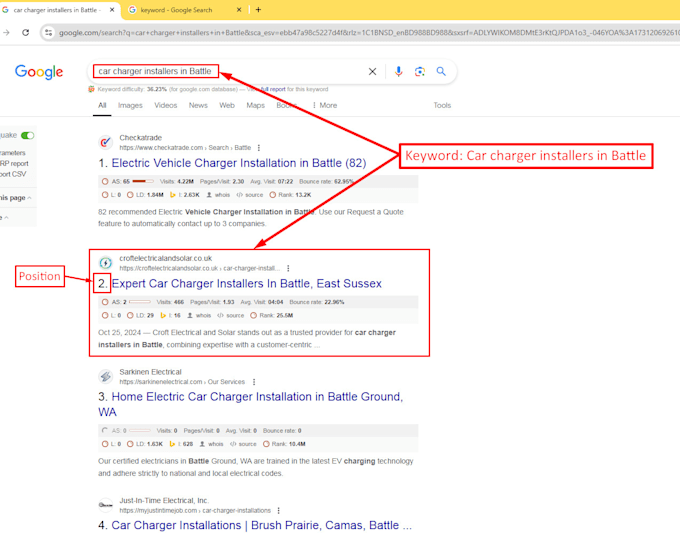This screenshot has width=680, height=533.
Task: Click the Sarkinen Electrical favicon
Action: [x=105, y=376]
